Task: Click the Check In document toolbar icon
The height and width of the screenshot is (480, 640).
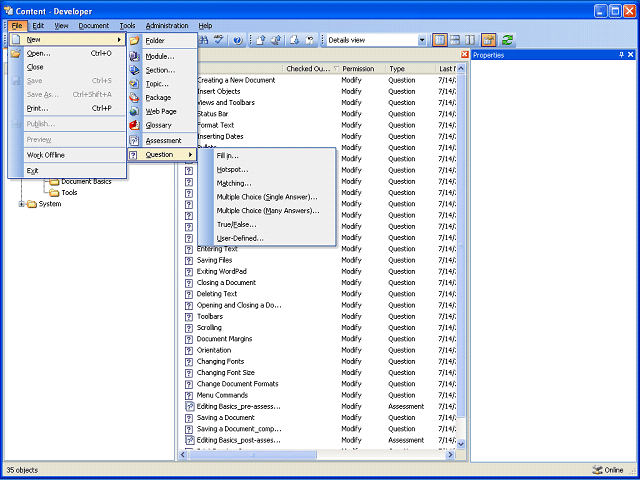Action: (261, 40)
